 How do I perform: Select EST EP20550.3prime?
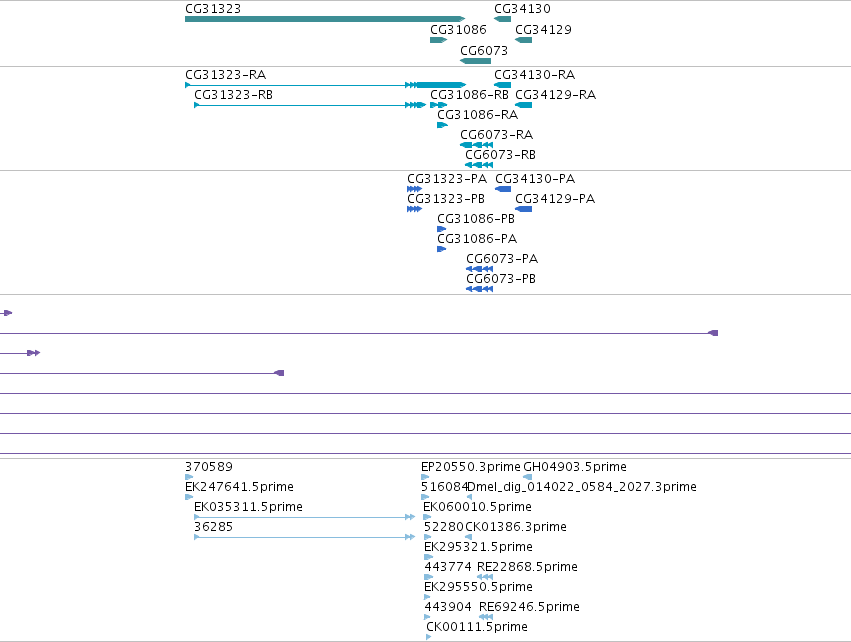tap(471, 467)
